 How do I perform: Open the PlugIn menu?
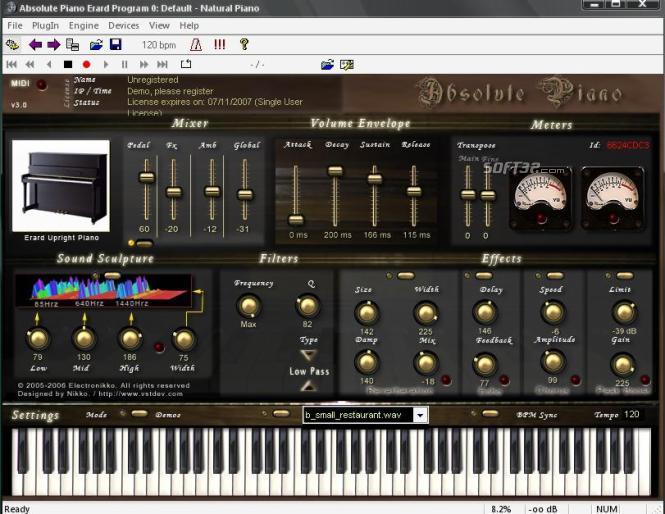click(45, 25)
